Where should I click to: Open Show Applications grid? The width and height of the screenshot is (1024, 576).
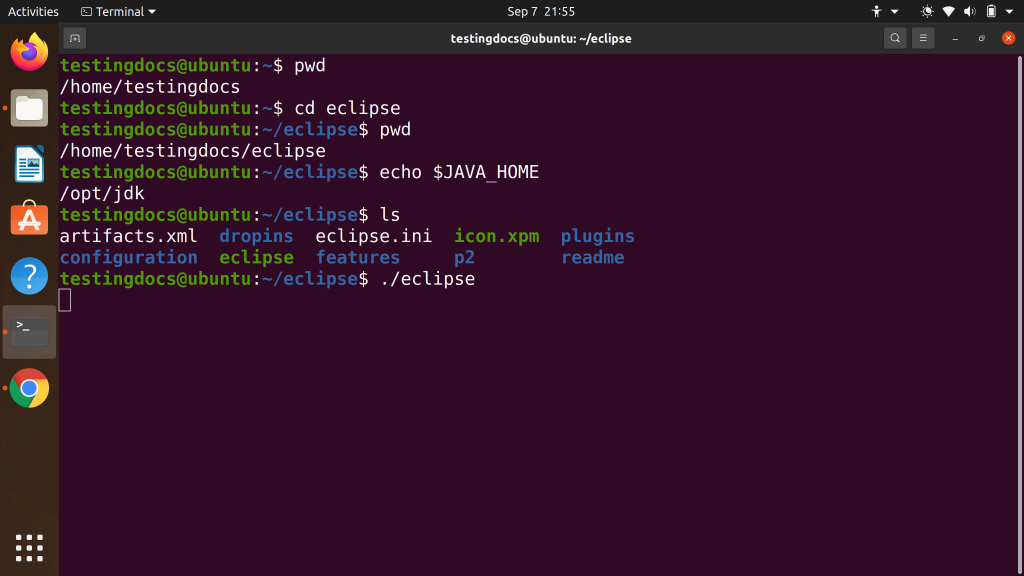tap(29, 547)
